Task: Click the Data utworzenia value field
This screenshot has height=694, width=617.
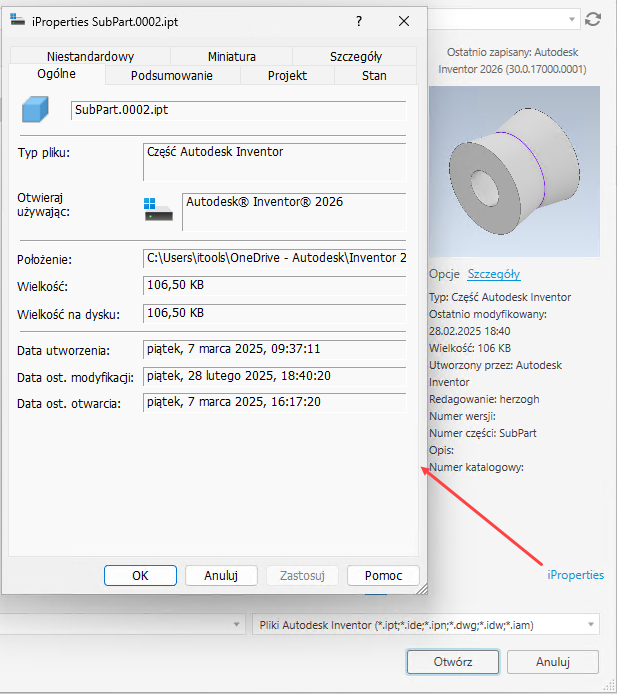Action: coord(274,349)
